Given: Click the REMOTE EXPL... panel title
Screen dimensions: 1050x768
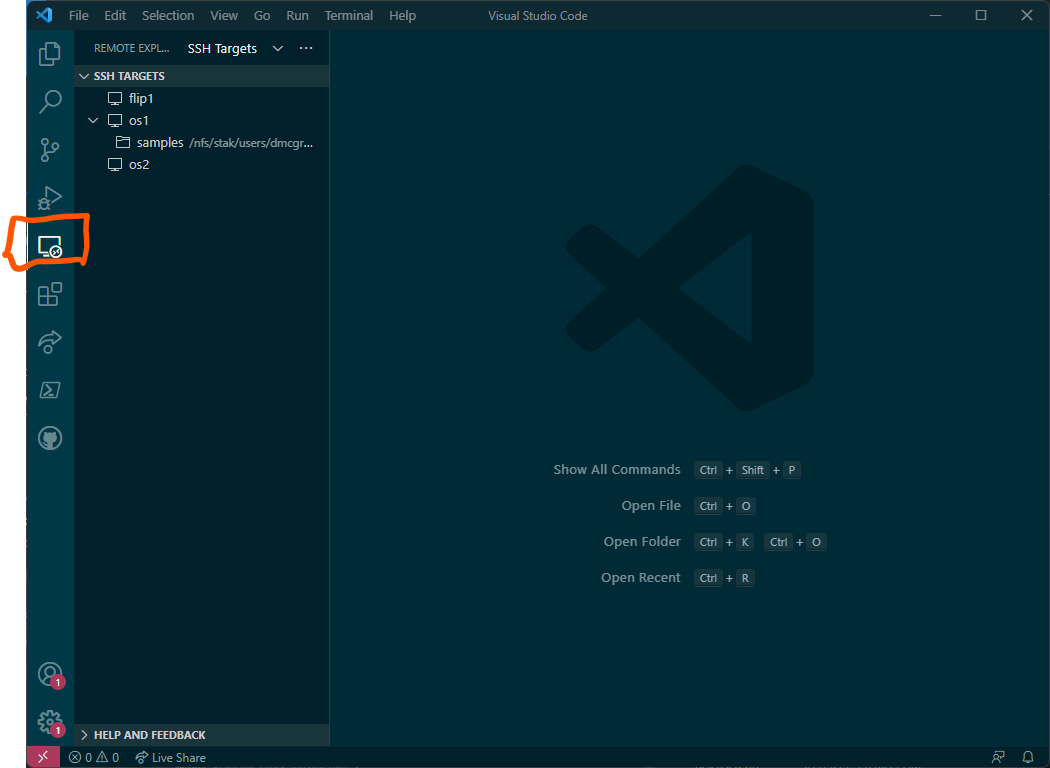Looking at the screenshot, I should click(x=131, y=48).
